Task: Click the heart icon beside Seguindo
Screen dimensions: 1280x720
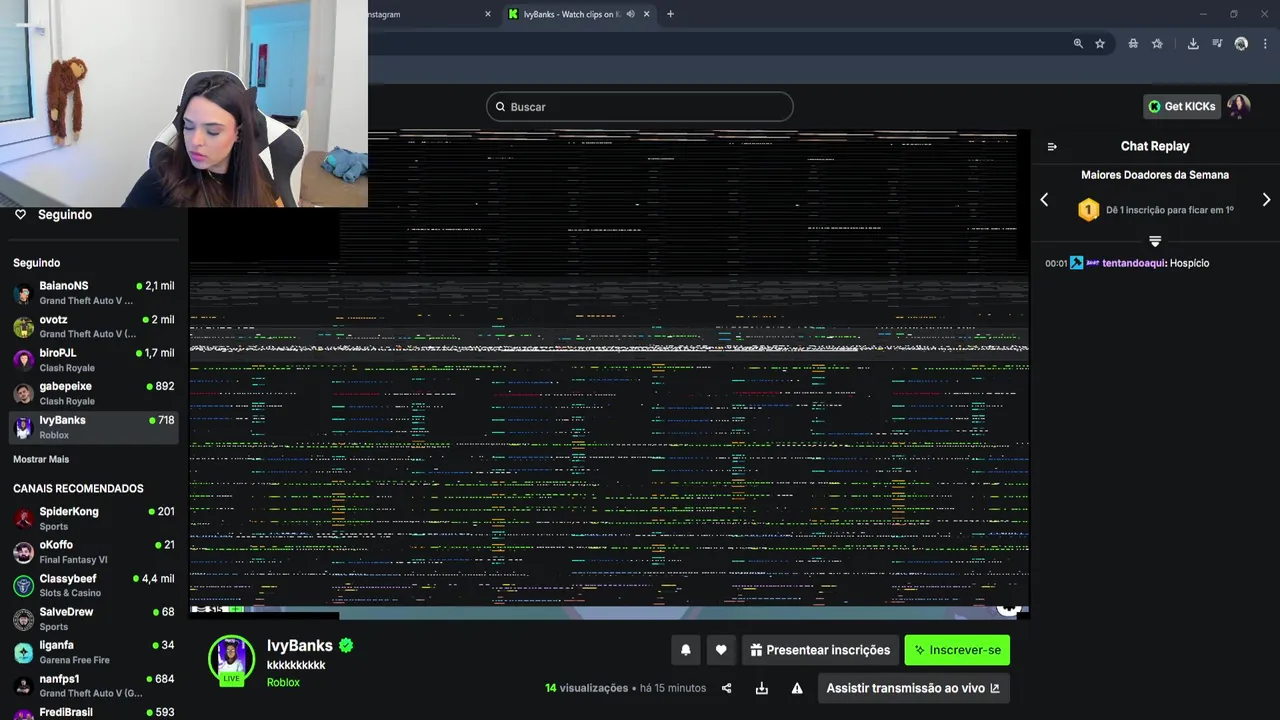Action: (x=20, y=214)
